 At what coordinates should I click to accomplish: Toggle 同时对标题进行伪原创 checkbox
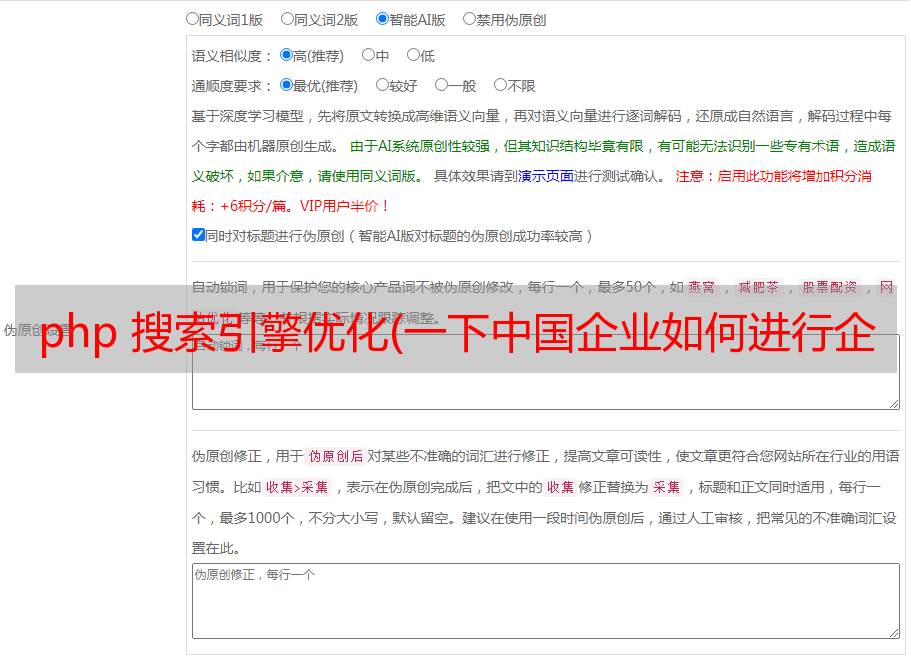(x=198, y=235)
